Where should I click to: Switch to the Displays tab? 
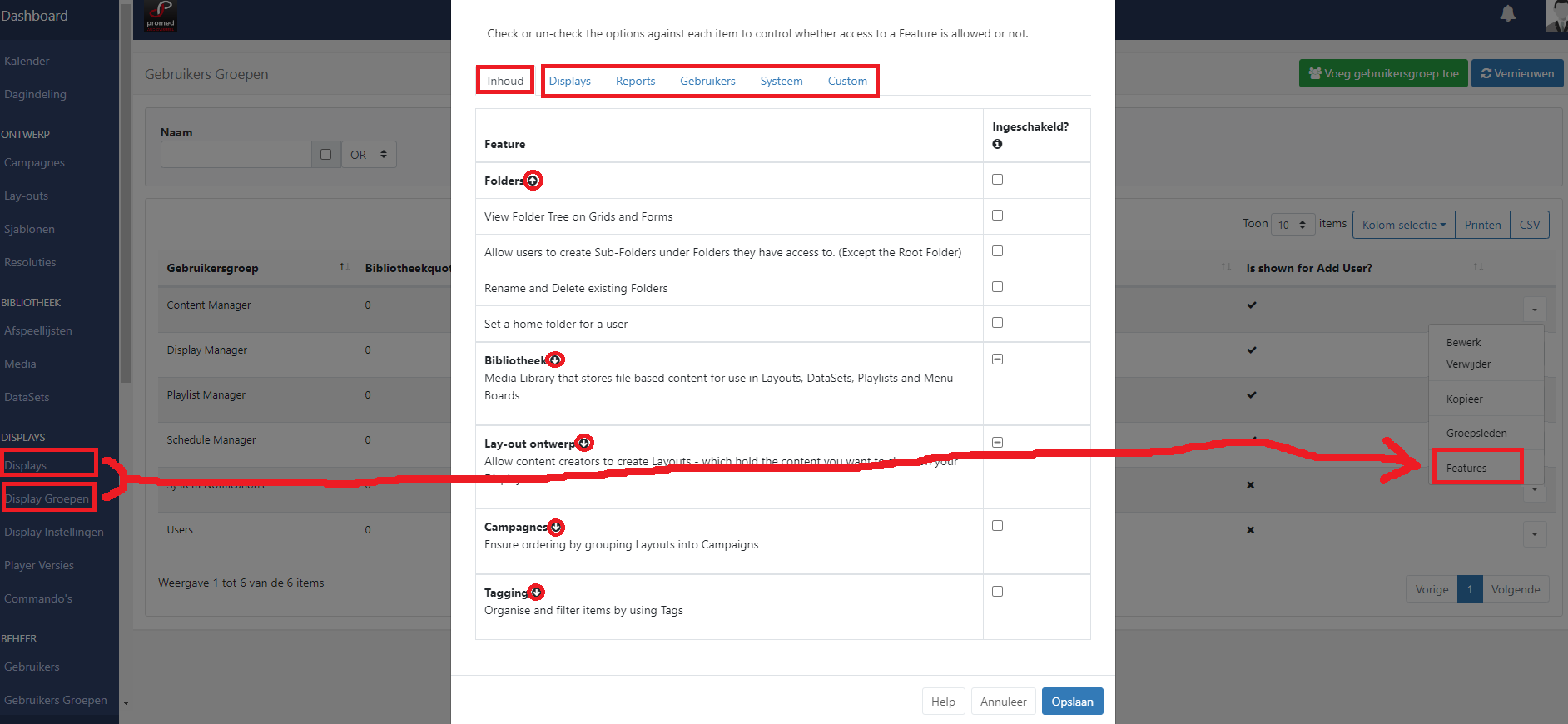coord(569,81)
